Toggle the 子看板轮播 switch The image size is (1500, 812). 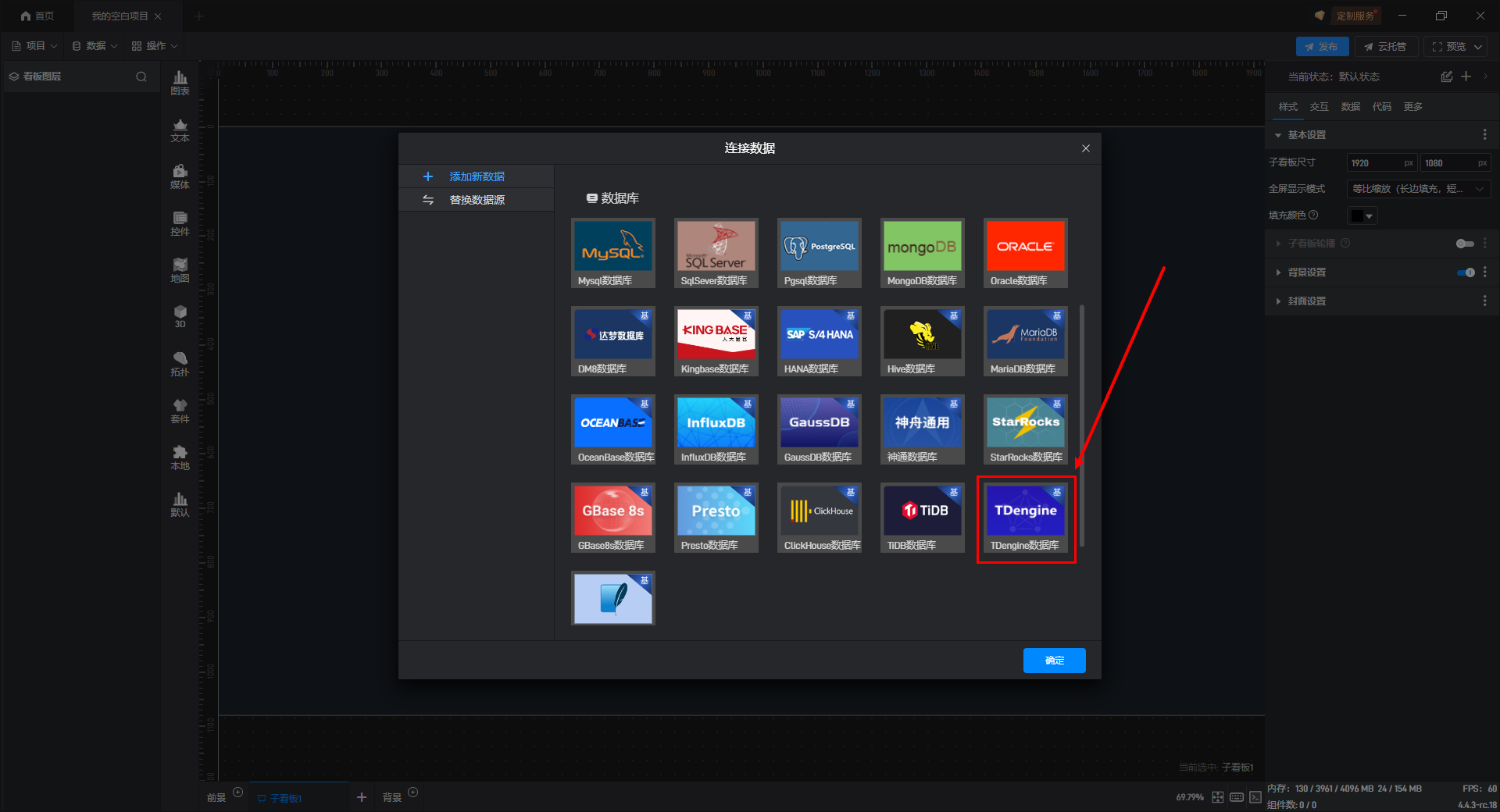click(1465, 244)
